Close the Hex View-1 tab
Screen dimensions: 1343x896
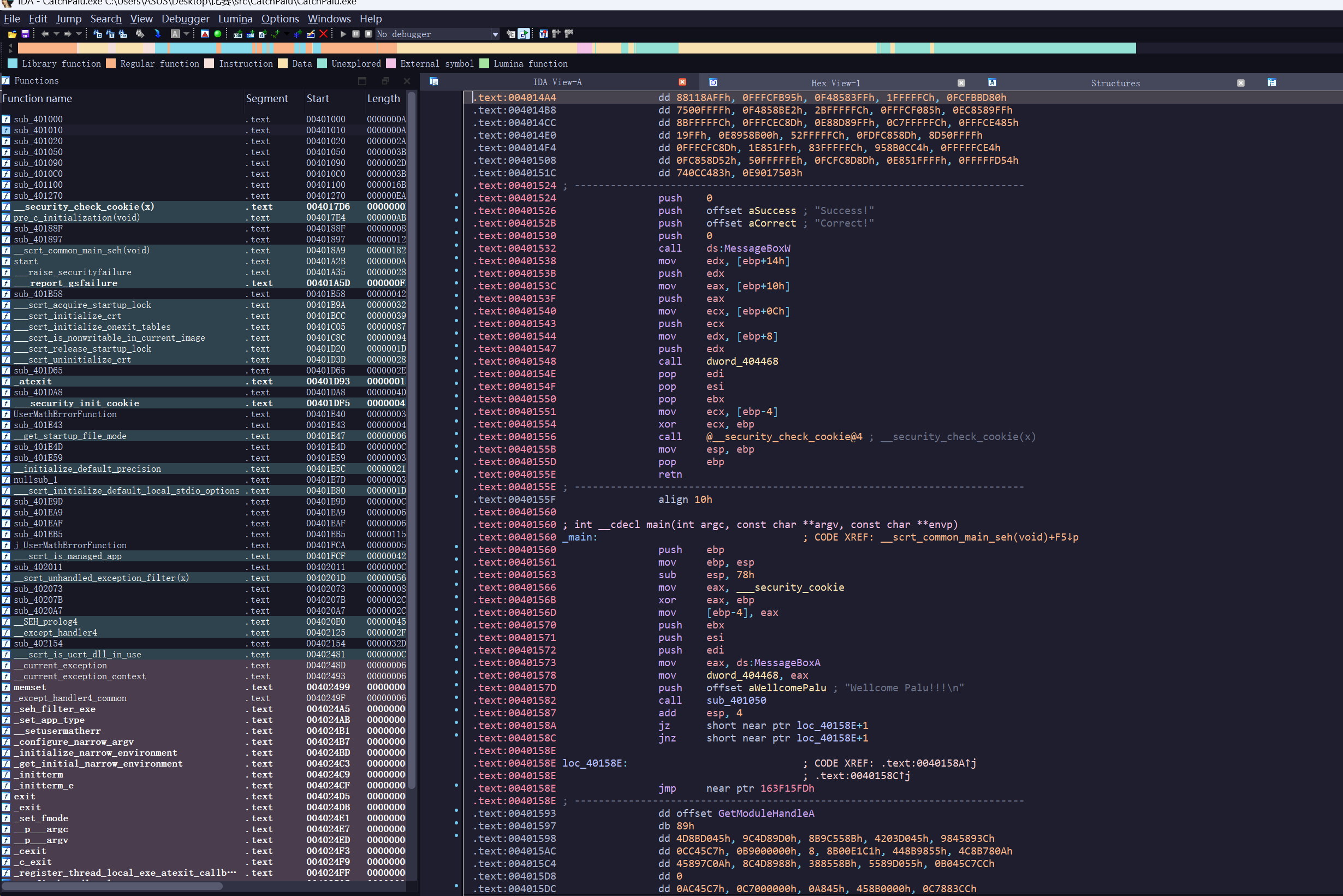(x=961, y=83)
